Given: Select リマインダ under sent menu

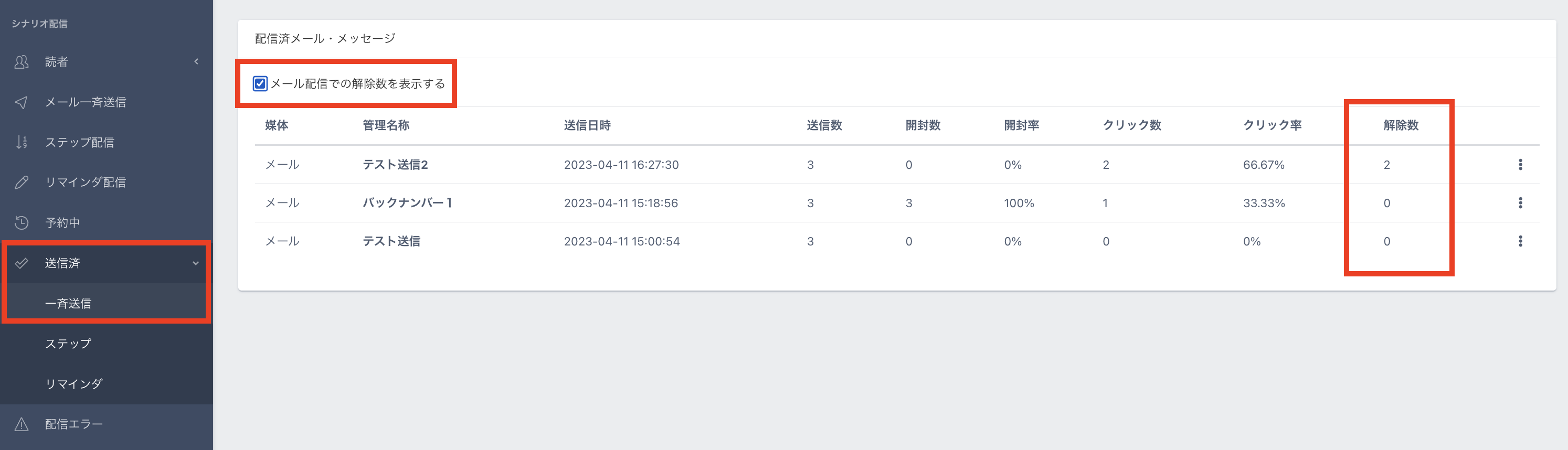Looking at the screenshot, I should tap(73, 384).
